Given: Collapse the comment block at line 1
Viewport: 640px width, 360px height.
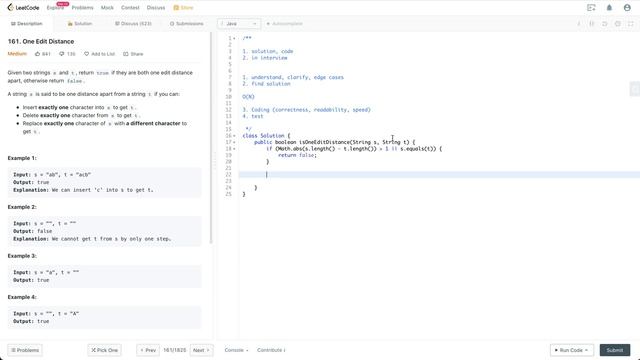Looking at the screenshot, I should tap(234, 38).
